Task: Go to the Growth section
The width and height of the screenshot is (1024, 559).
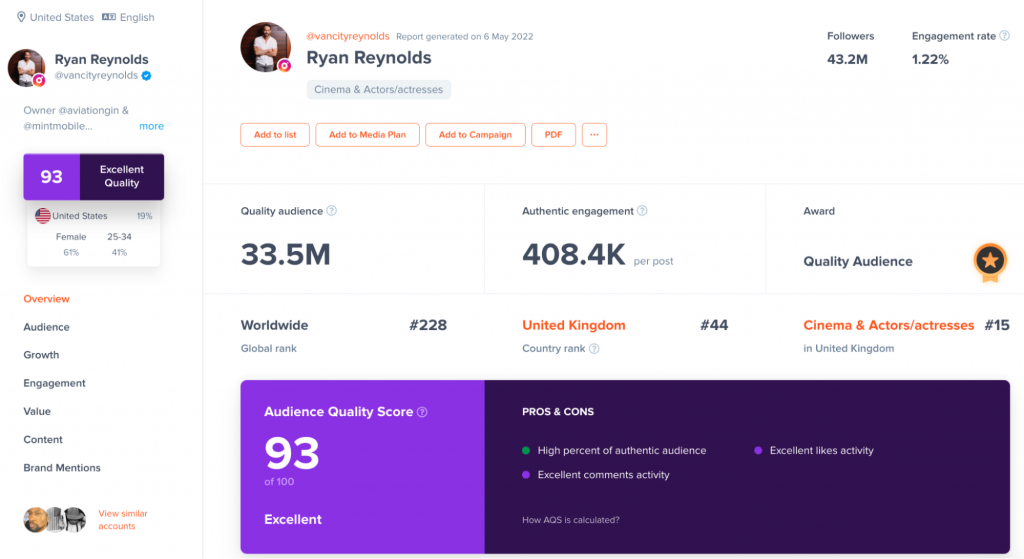Action: pos(41,355)
